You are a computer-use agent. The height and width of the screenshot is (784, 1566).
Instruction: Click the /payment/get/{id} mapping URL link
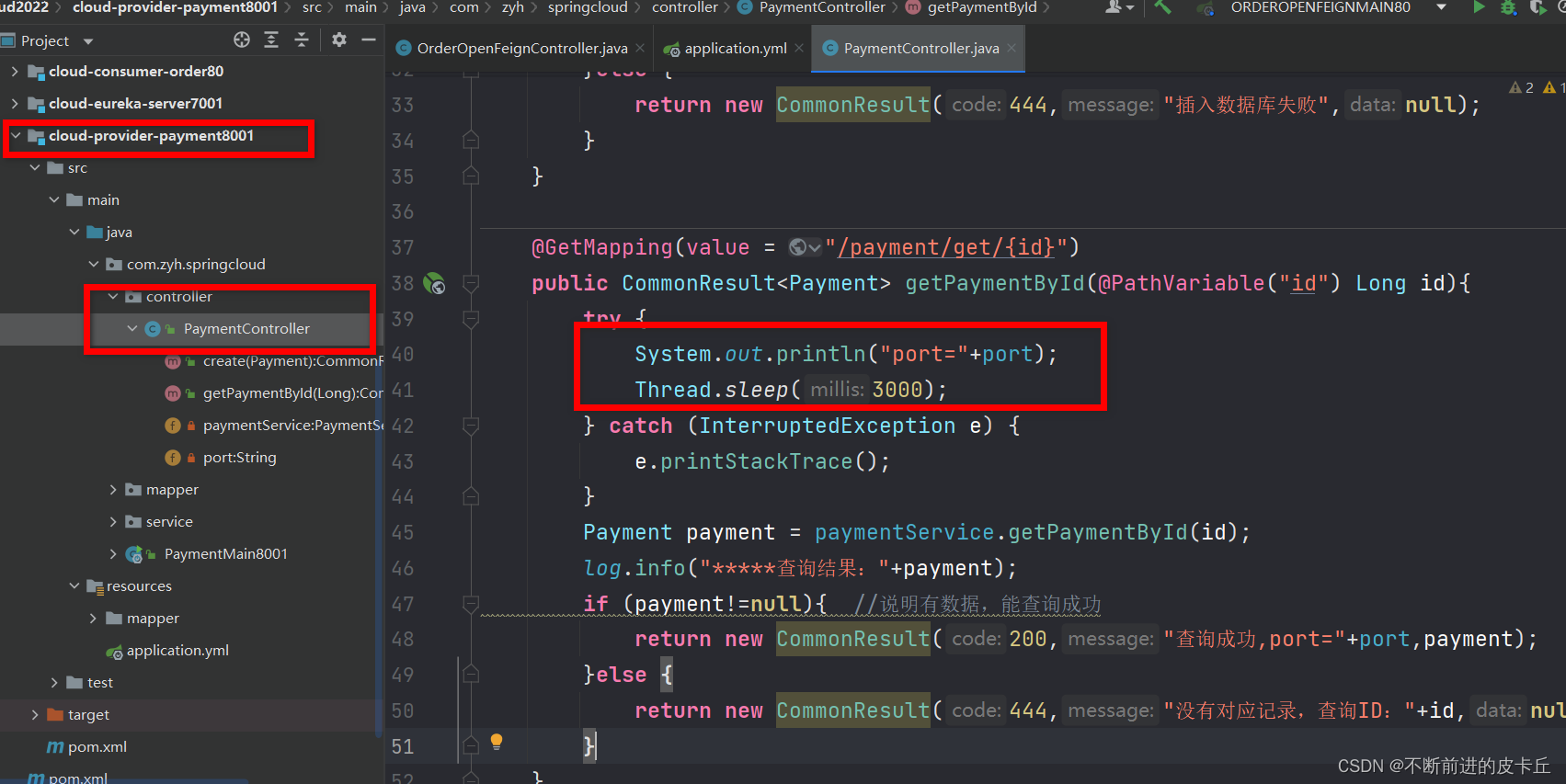(946, 247)
